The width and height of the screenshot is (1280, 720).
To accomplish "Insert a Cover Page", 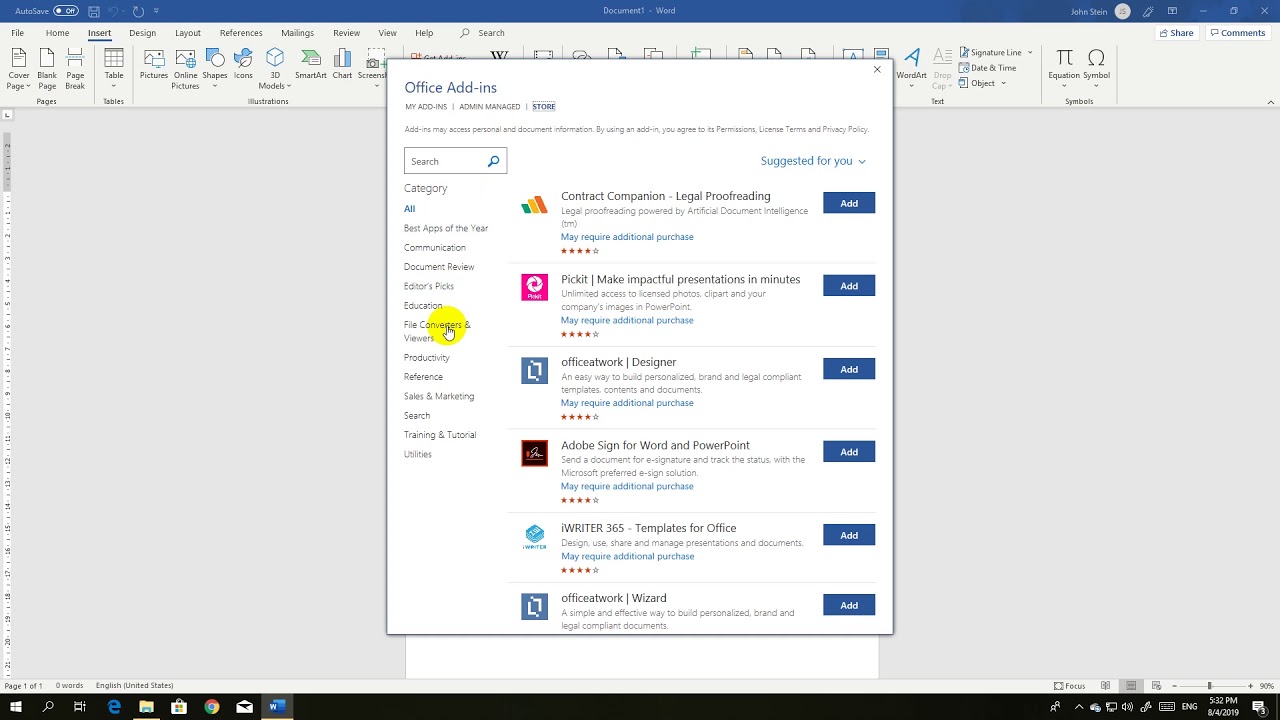I will point(19,69).
